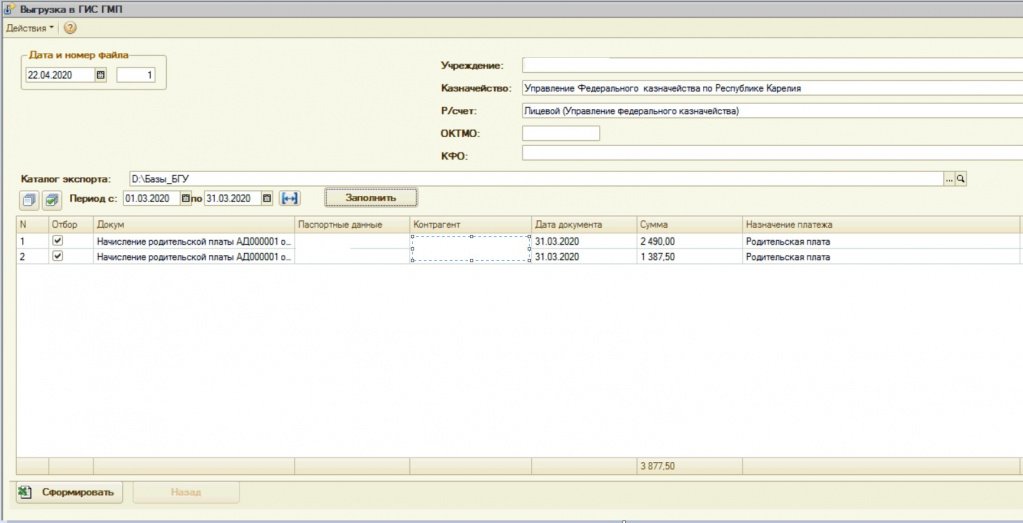The width and height of the screenshot is (1023, 523).
Task: Open the file date calendar picker
Action: [x=100, y=75]
